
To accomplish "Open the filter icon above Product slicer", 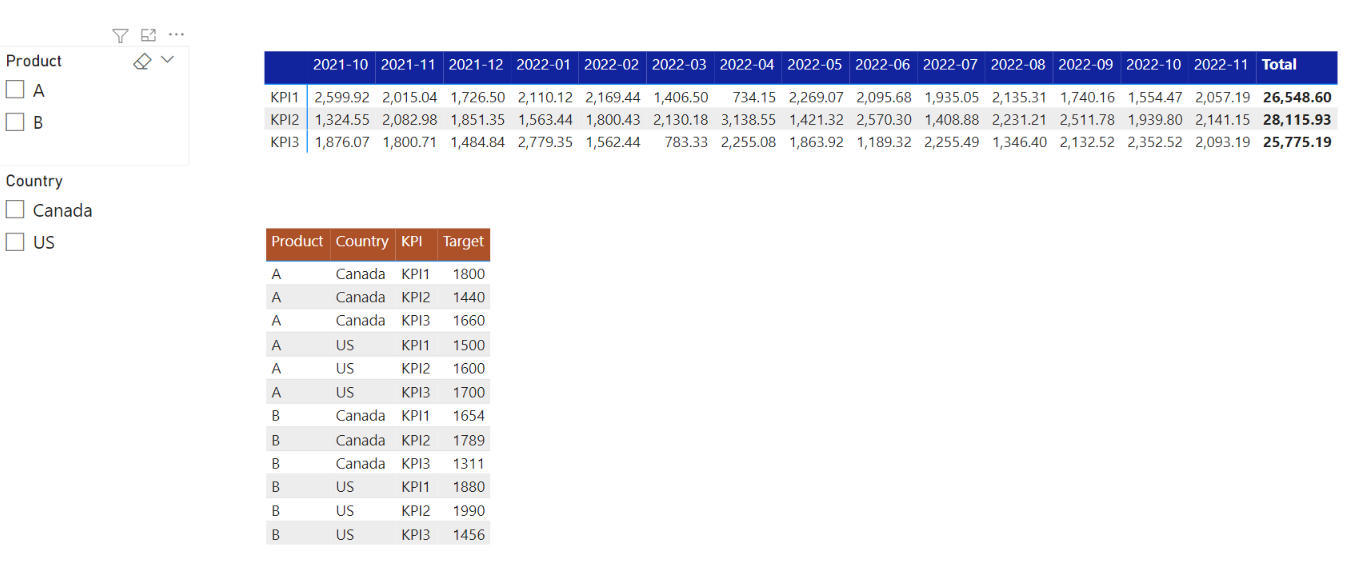I will [x=120, y=36].
